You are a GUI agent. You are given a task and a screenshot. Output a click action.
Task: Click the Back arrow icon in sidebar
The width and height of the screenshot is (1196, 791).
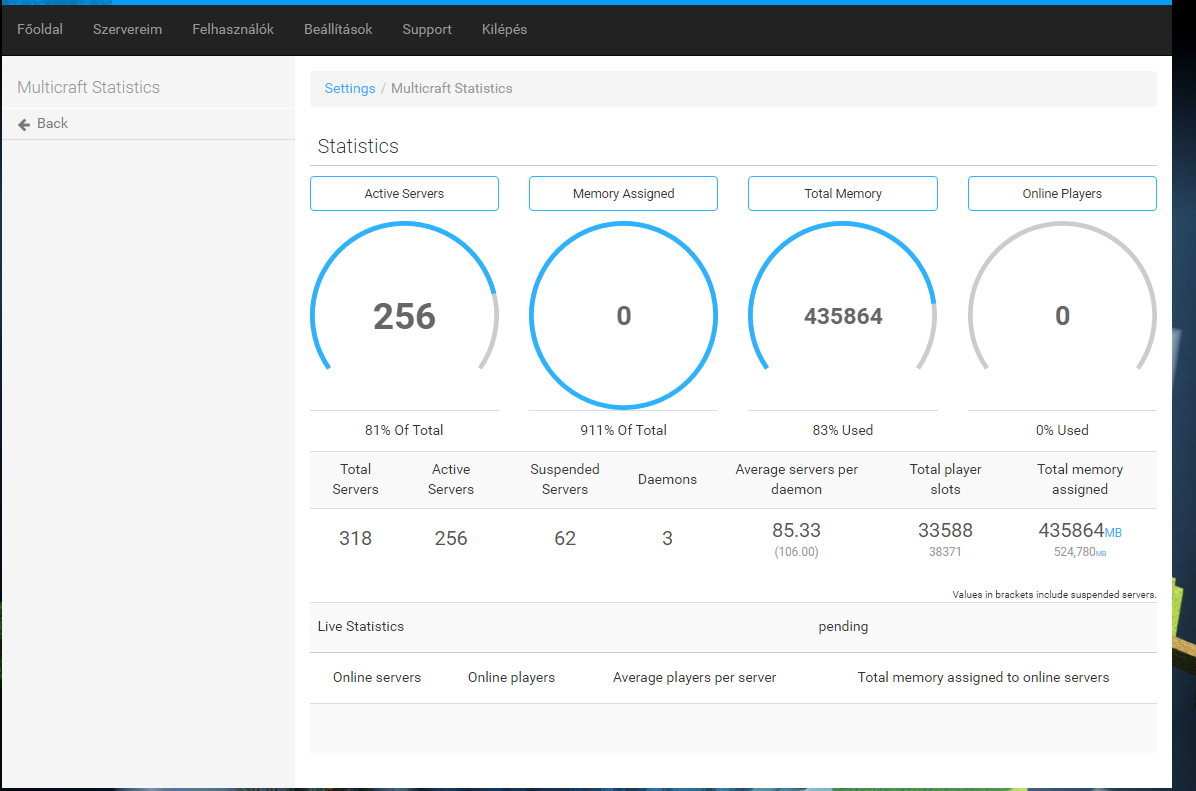click(24, 124)
